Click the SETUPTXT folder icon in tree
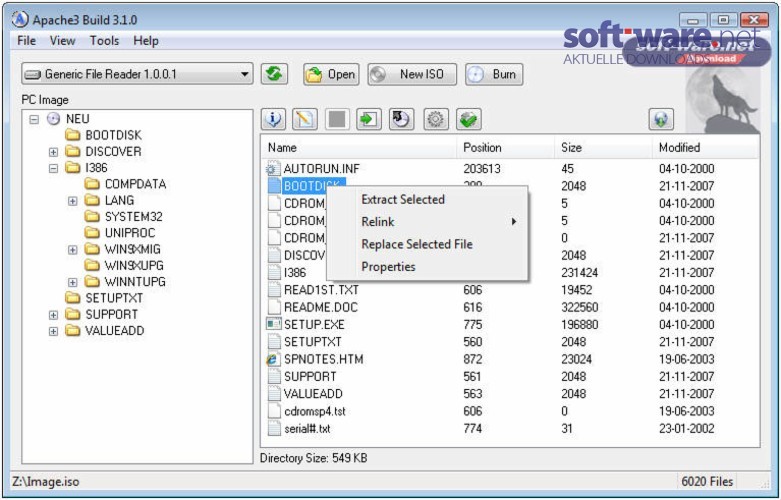 click(x=73, y=298)
